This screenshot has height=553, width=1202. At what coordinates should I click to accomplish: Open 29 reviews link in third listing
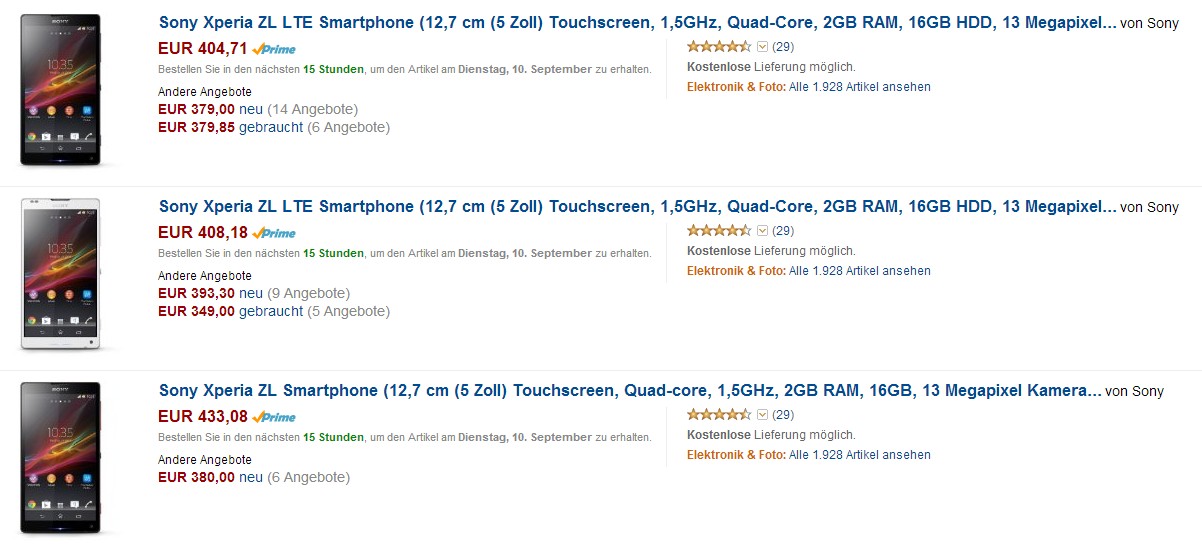pos(783,414)
